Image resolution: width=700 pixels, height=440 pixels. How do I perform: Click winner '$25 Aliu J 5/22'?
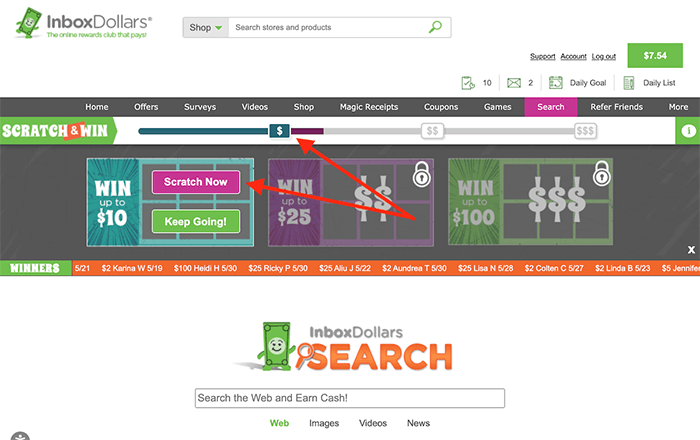(345, 268)
